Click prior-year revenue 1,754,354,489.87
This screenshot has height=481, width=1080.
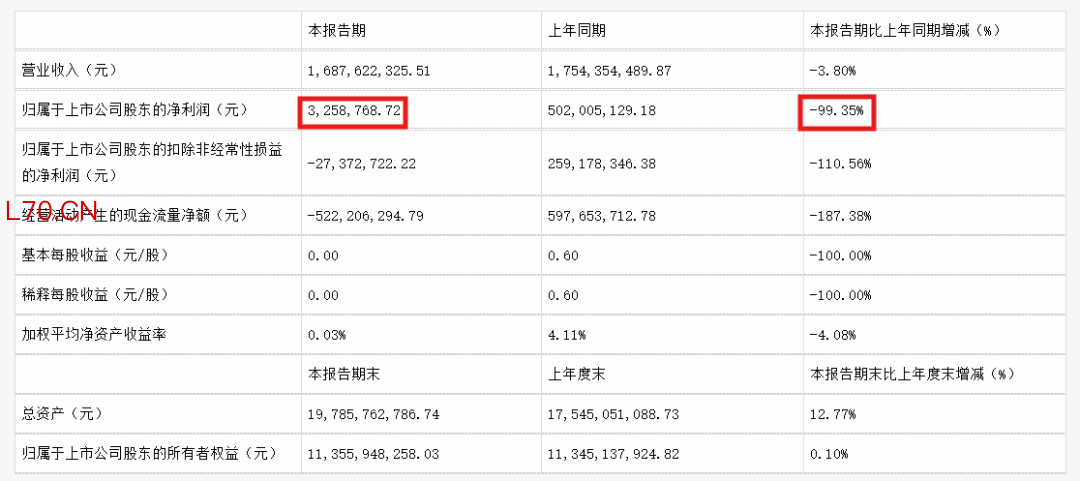pos(610,70)
